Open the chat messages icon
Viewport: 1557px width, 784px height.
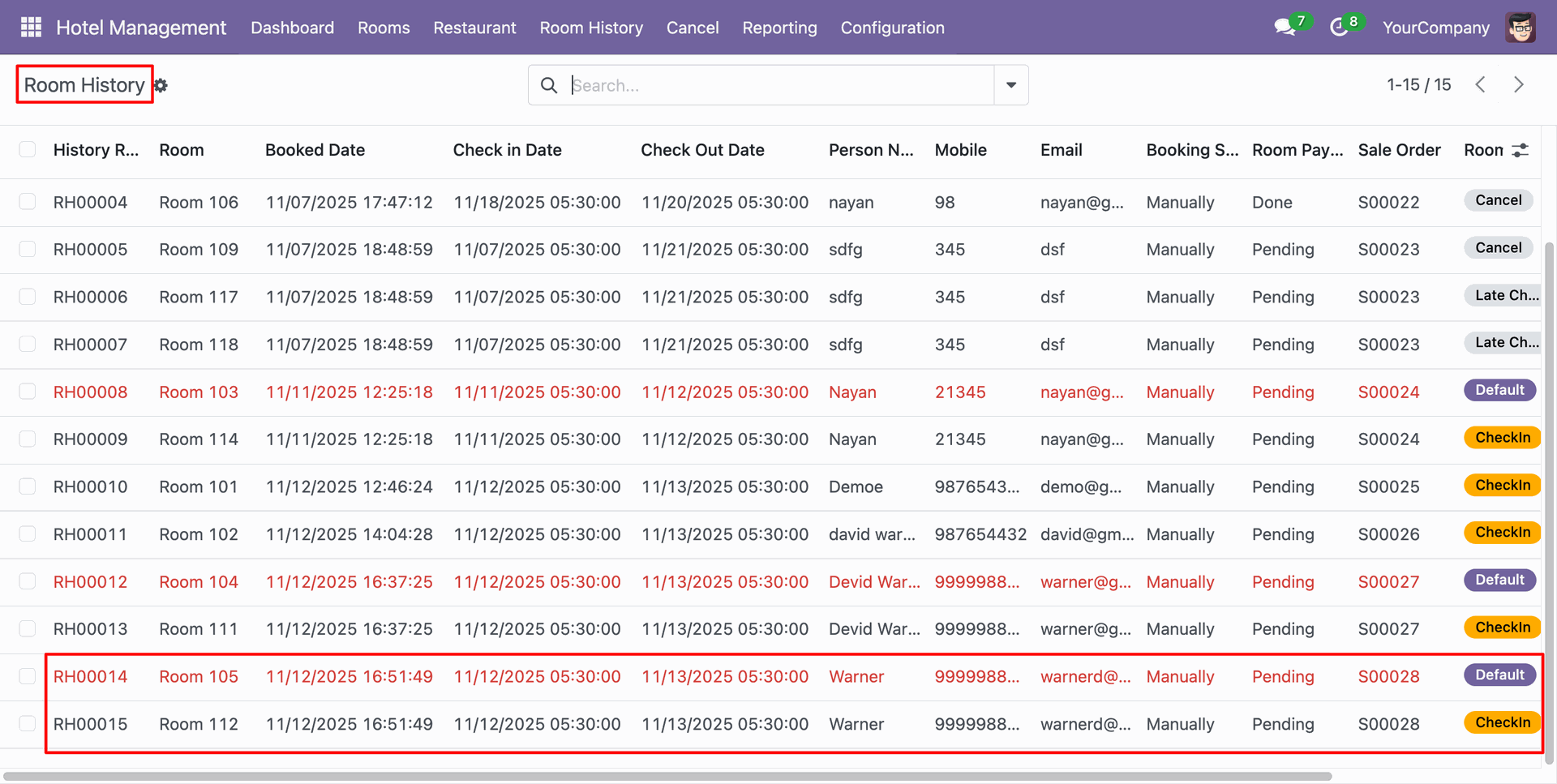point(1284,28)
